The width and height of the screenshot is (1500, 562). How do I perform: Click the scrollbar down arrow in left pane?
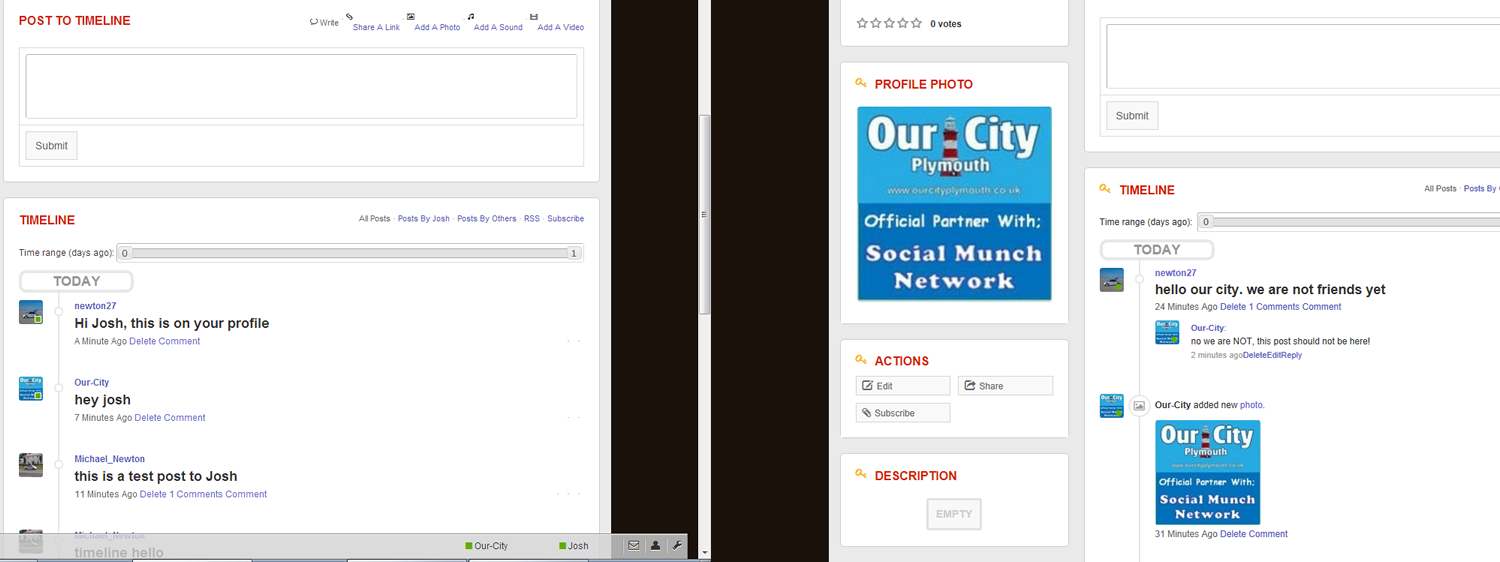tap(705, 552)
